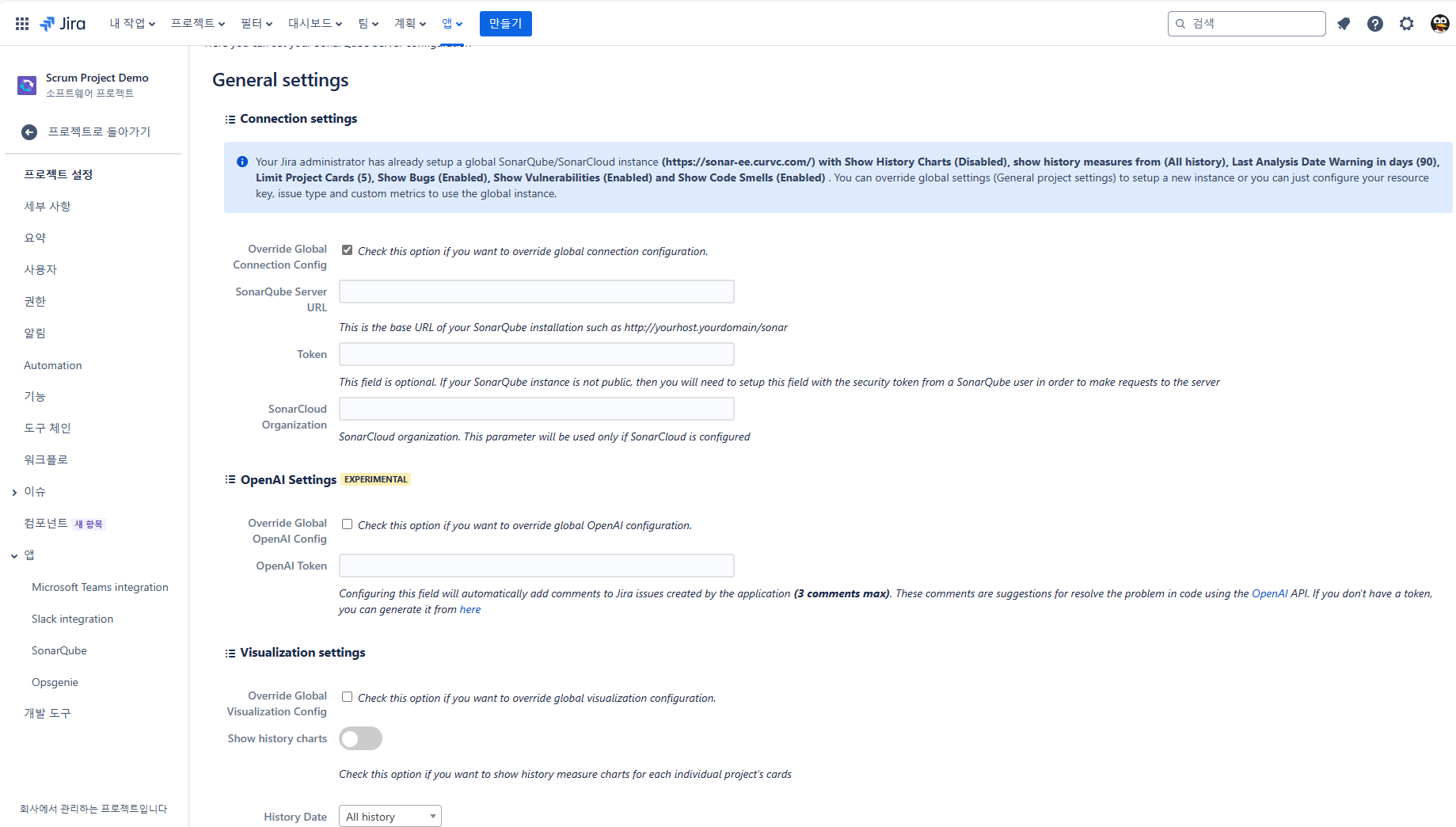1456x827 pixels.
Task: Click the 새 항목 badge
Action: [89, 524]
